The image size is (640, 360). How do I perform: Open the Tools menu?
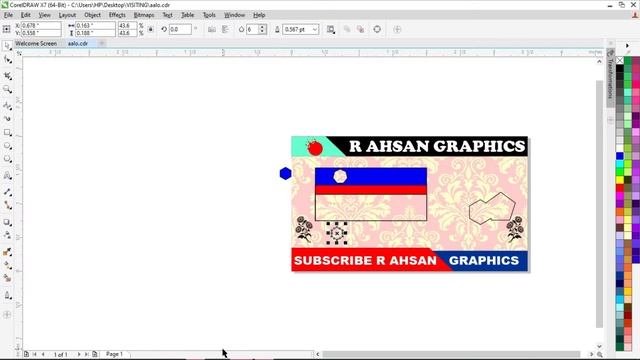[x=209, y=15]
